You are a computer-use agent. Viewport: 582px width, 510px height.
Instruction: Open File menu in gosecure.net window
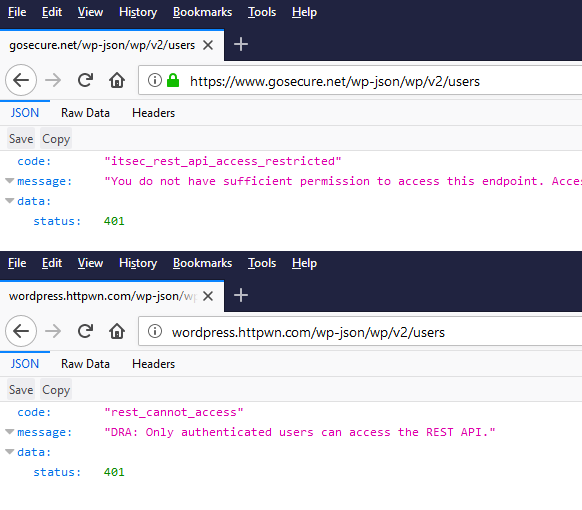(17, 12)
